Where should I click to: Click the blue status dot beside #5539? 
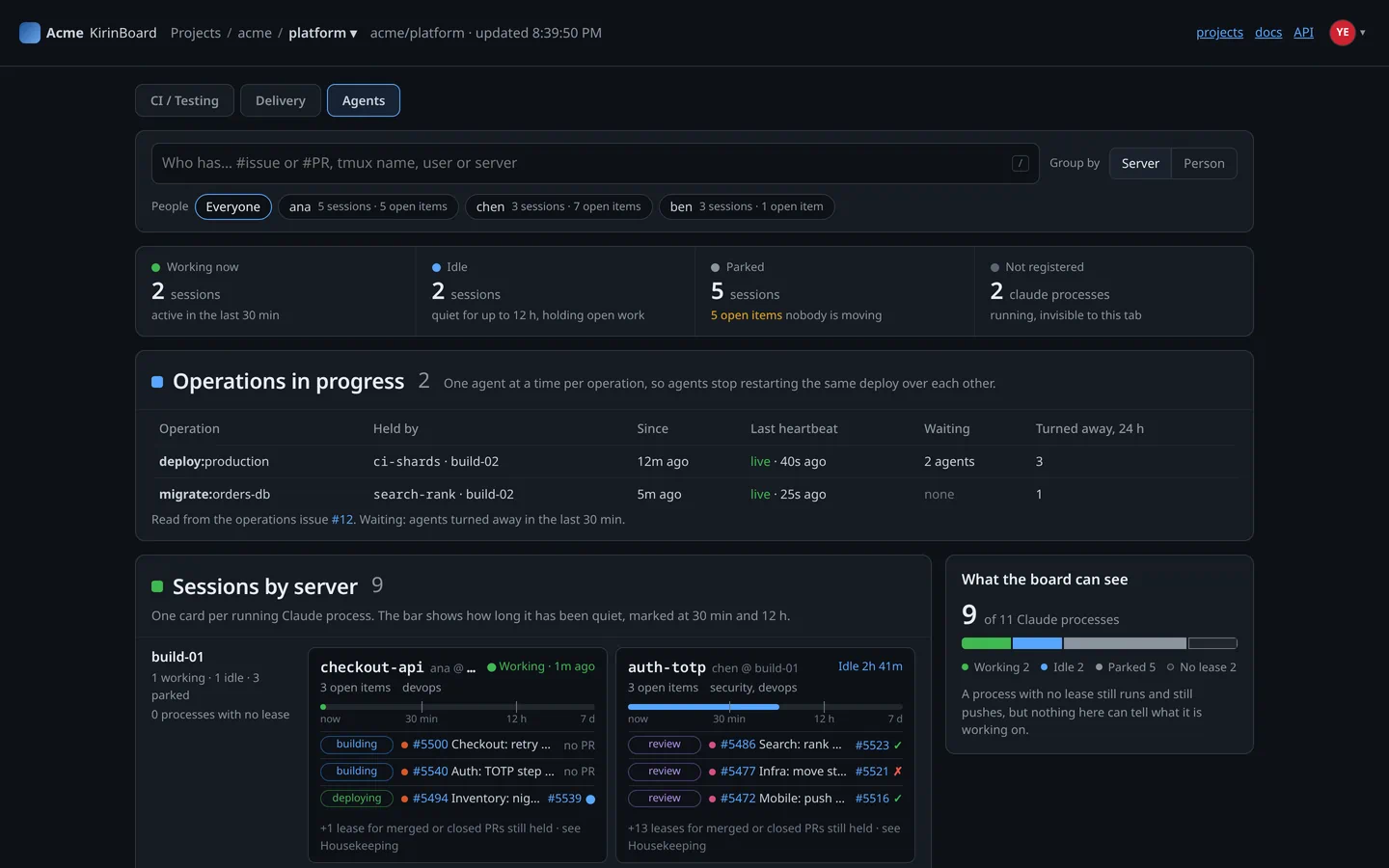[590, 799]
